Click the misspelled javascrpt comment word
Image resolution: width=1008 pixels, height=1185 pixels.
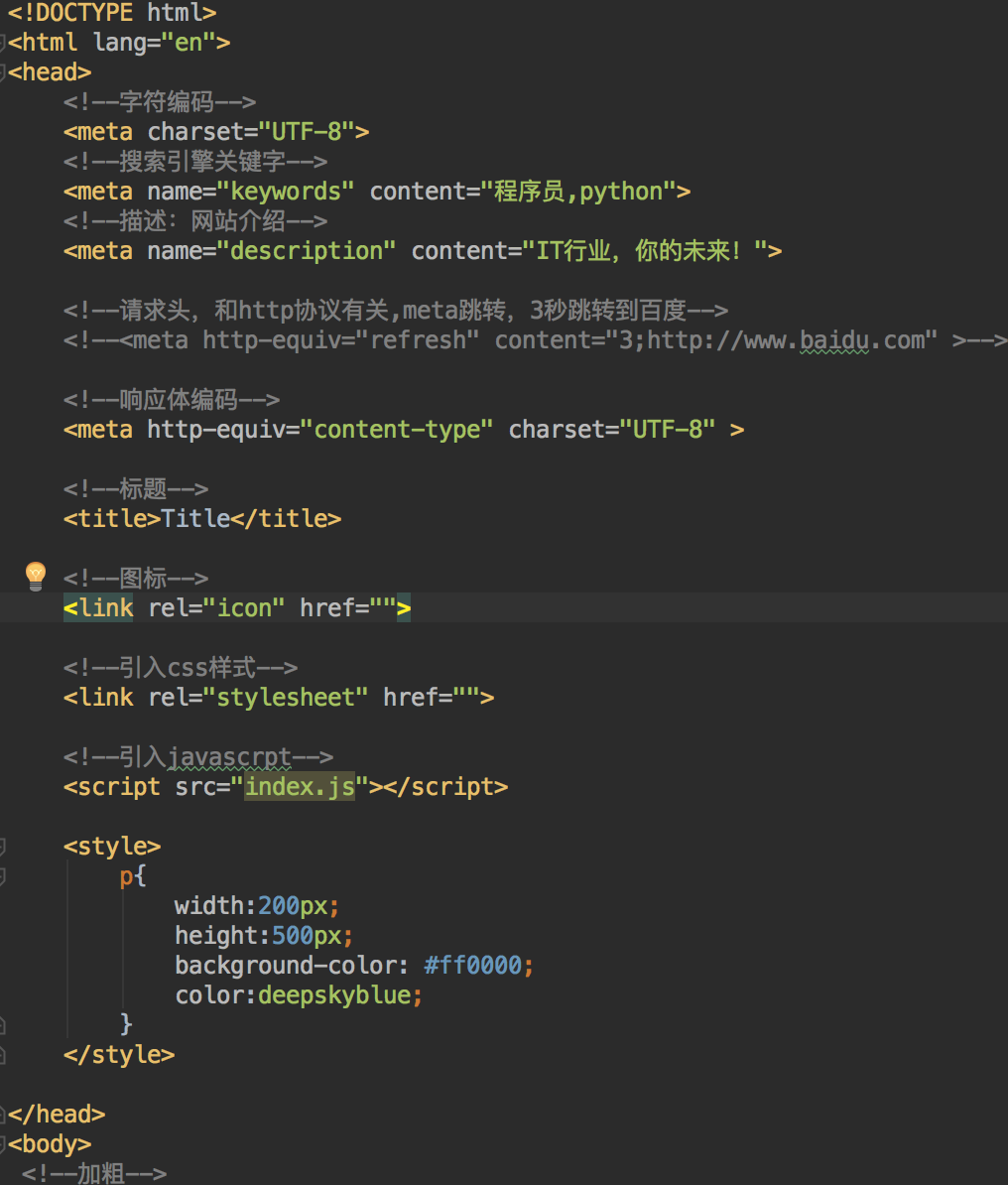[230, 757]
